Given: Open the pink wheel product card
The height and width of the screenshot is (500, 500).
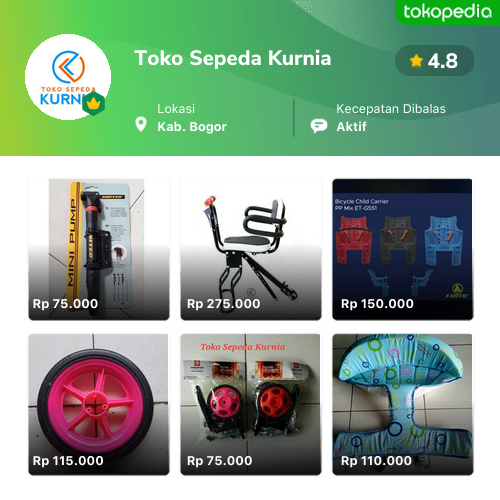Looking at the screenshot, I should pyautogui.click(x=99, y=404).
